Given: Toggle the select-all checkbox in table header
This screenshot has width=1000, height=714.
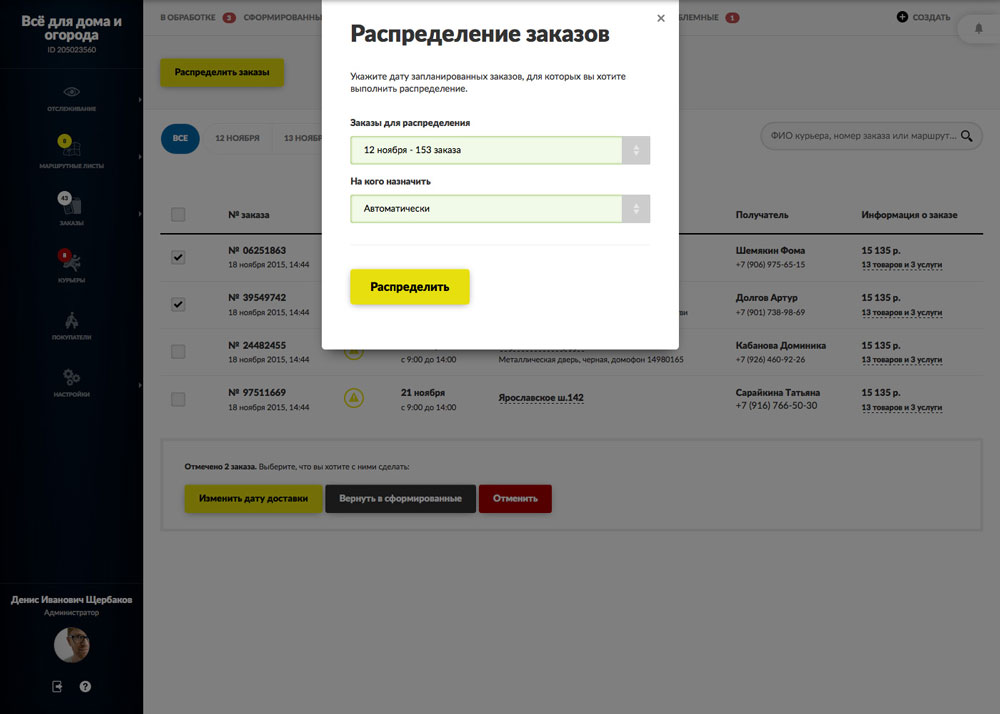Looking at the screenshot, I should click(178, 214).
